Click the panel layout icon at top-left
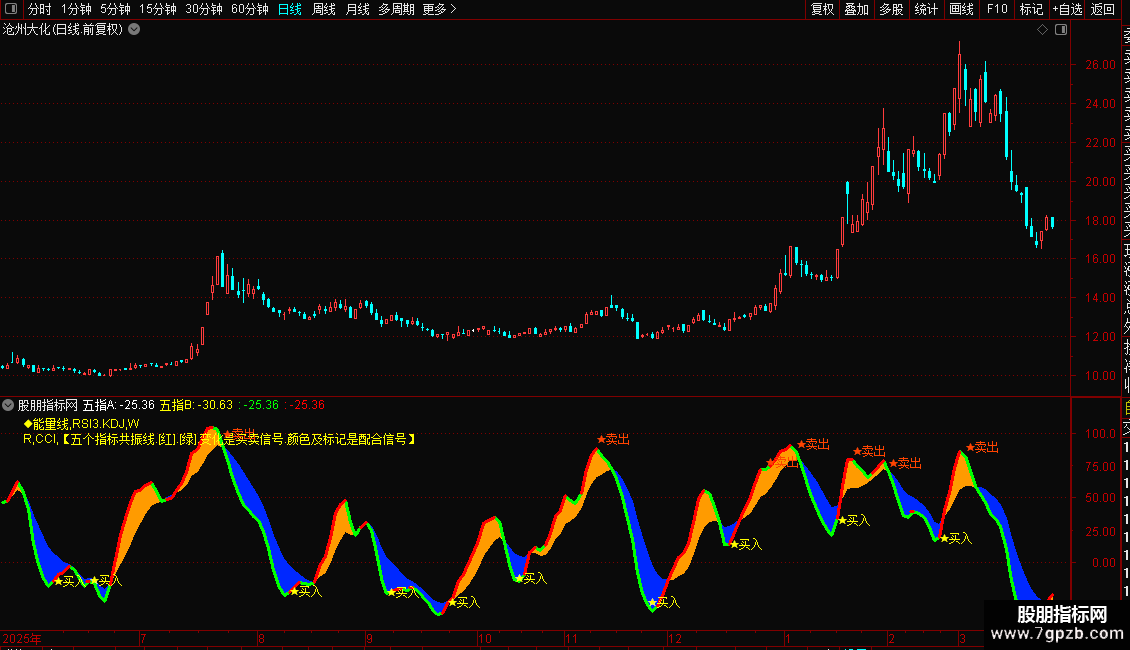The image size is (1130, 650). pyautogui.click(x=11, y=9)
